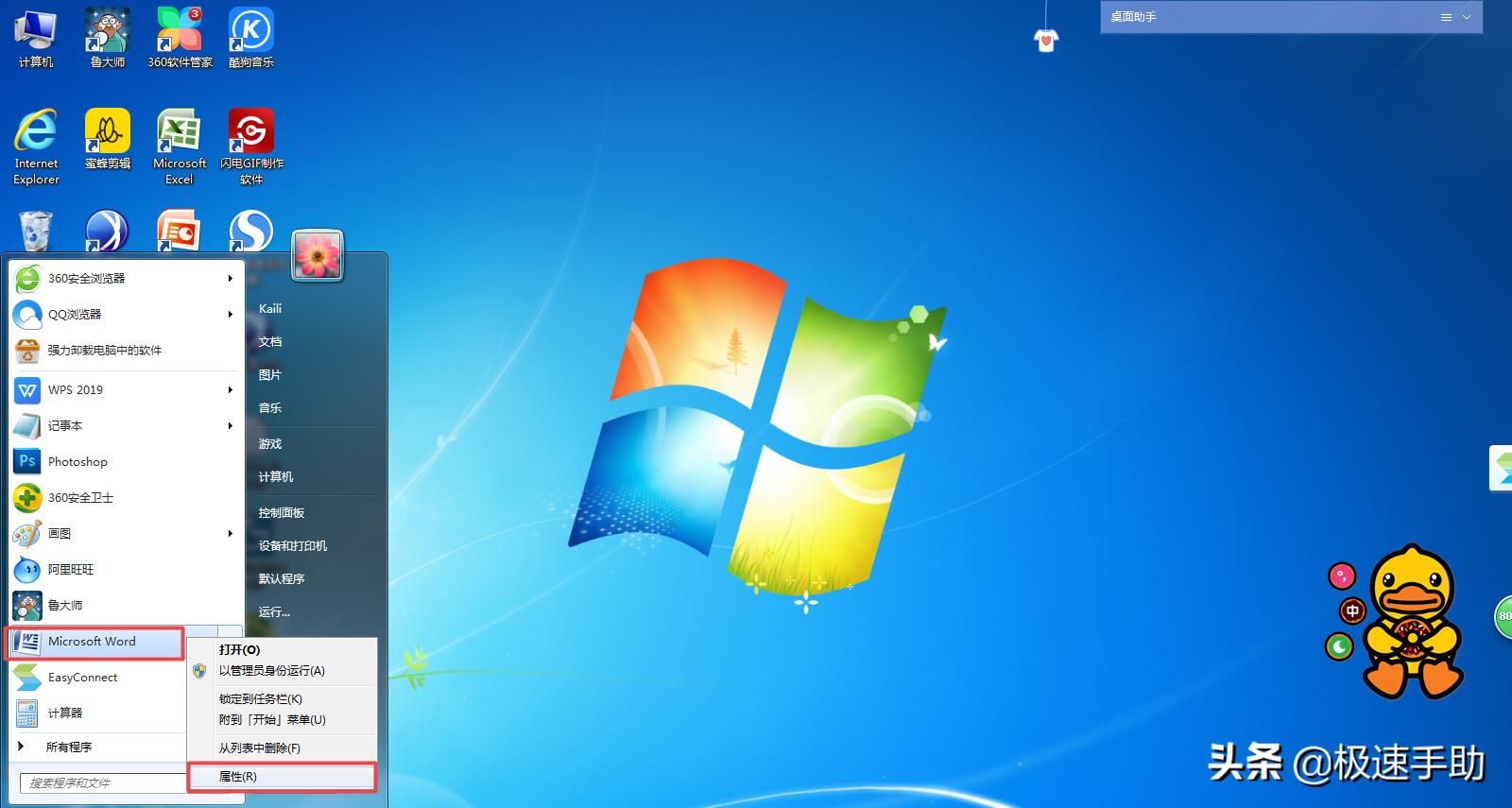This screenshot has height=808, width=1512.
Task: Choose 锁定到任务栏(K) in context menu
Action: point(282,699)
